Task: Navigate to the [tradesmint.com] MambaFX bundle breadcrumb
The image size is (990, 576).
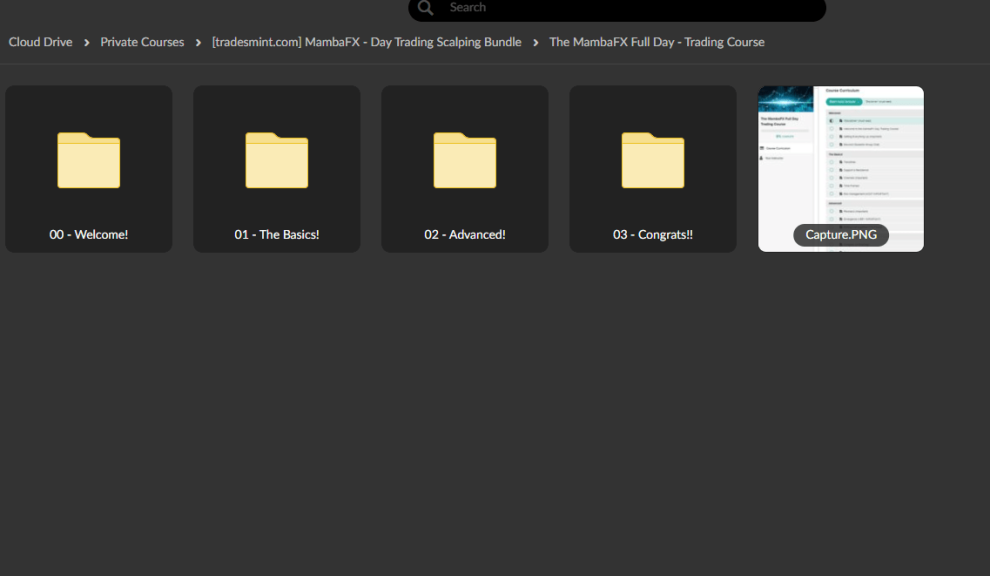Action: (366, 42)
